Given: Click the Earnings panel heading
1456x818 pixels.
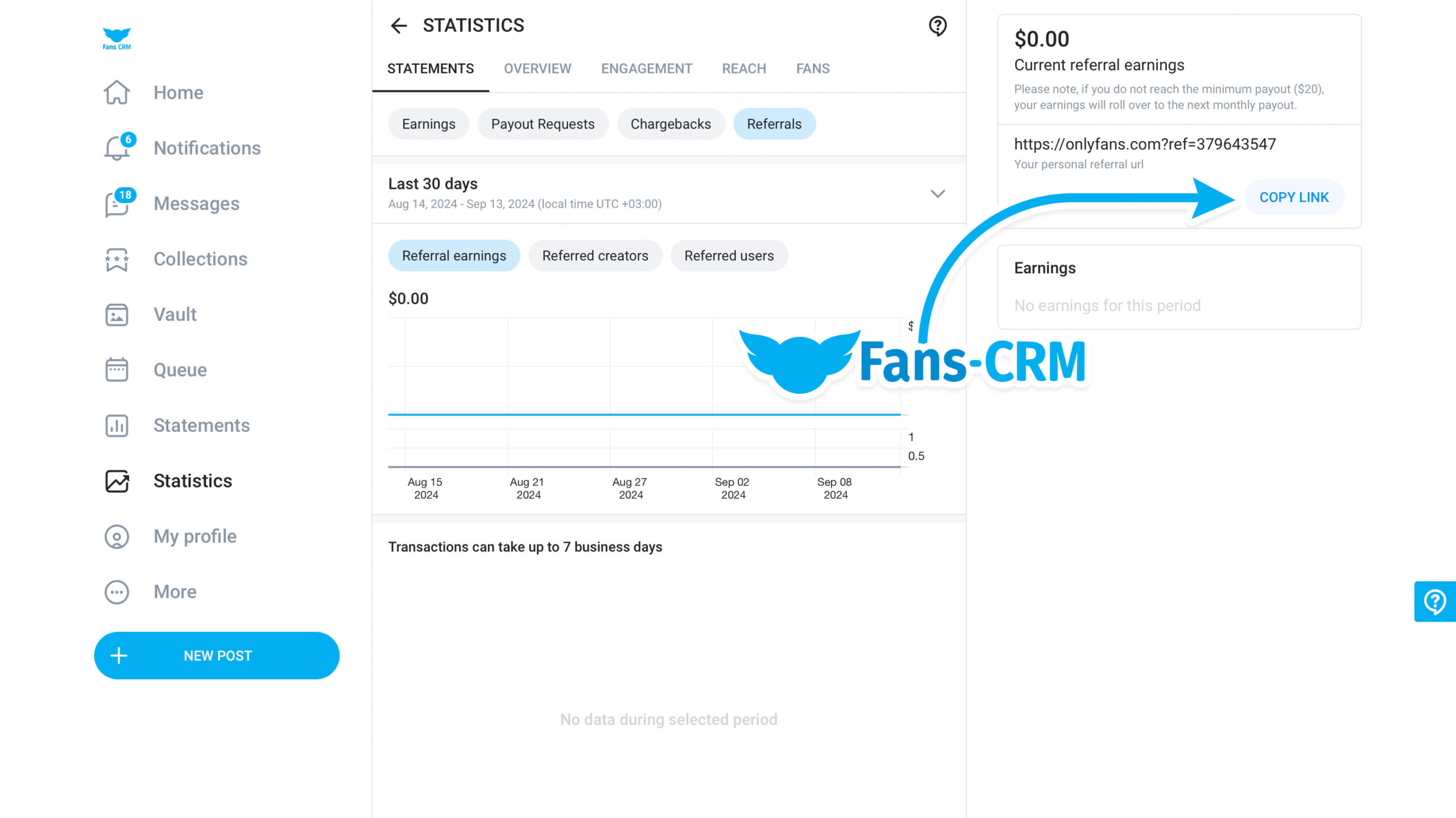Looking at the screenshot, I should point(1045,268).
